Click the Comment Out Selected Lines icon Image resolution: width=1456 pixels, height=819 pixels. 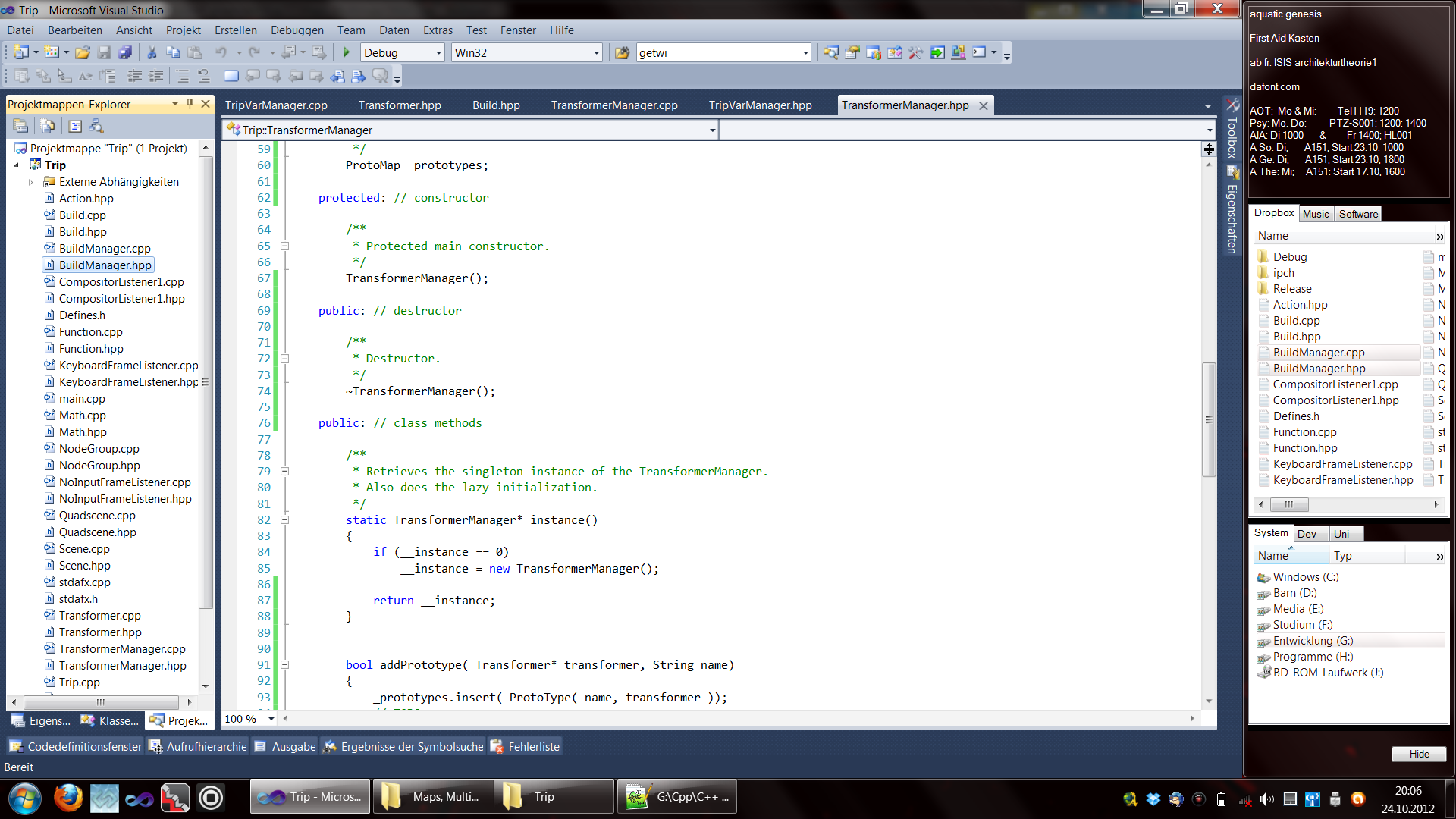(183, 76)
